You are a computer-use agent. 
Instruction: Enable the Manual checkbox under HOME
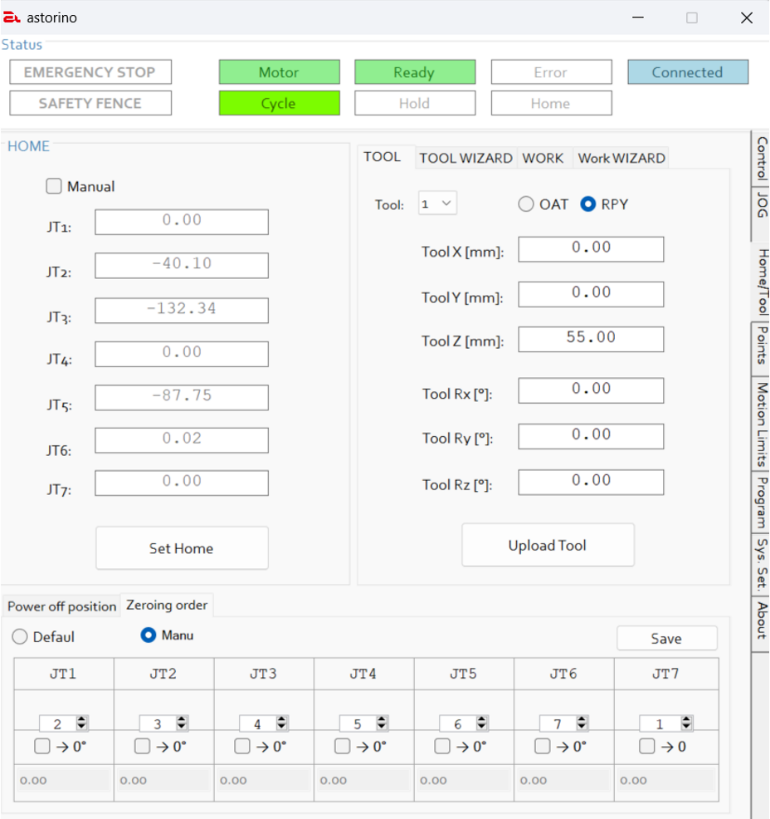coord(54,186)
